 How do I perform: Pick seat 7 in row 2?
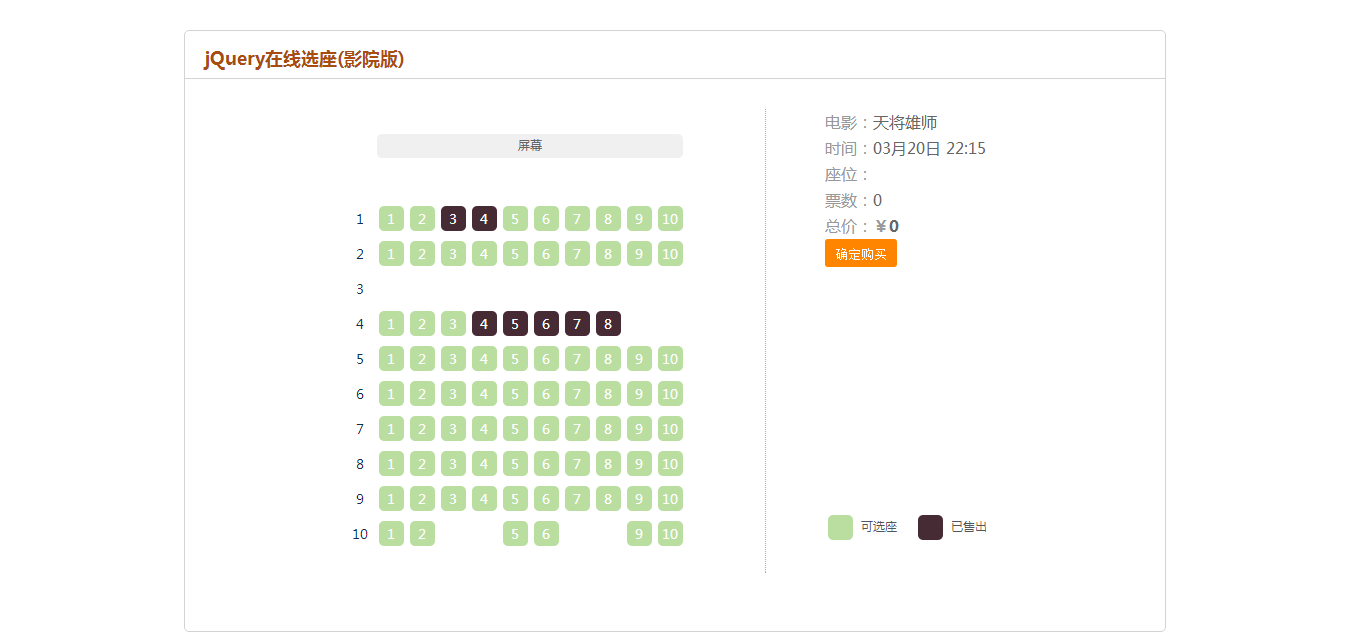(577, 254)
